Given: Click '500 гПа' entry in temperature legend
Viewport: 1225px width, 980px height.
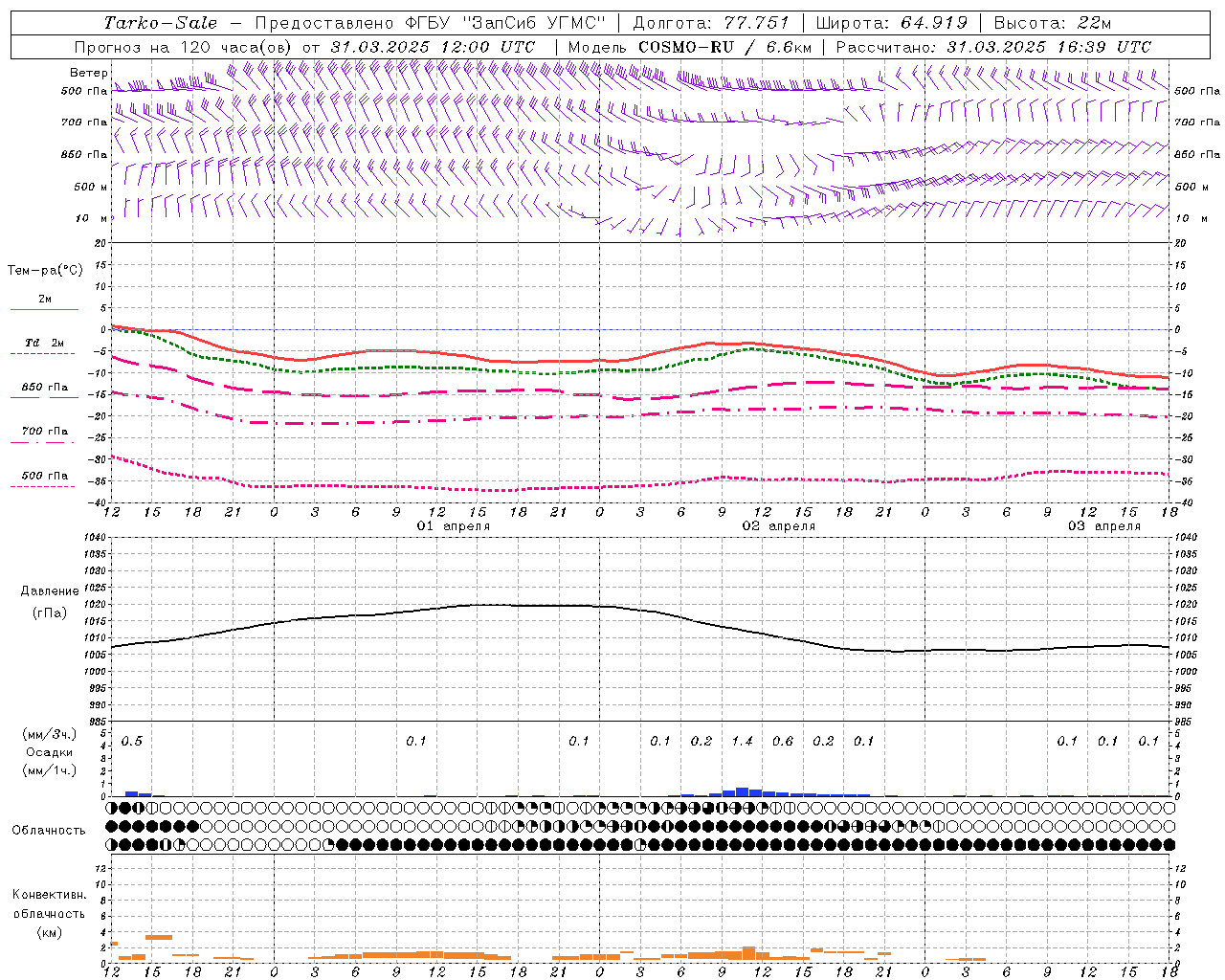Looking at the screenshot, I should coord(44,476).
